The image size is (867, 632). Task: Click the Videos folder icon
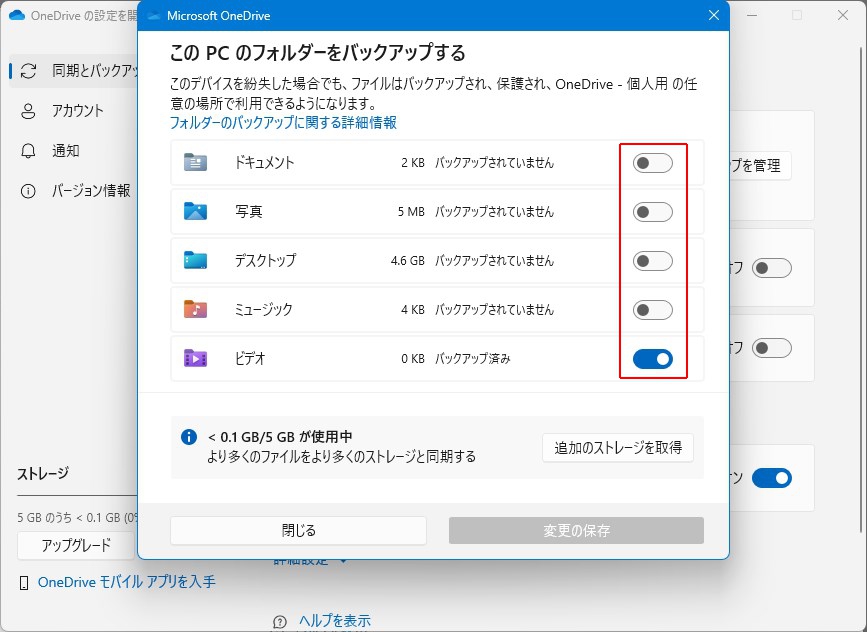pos(195,359)
